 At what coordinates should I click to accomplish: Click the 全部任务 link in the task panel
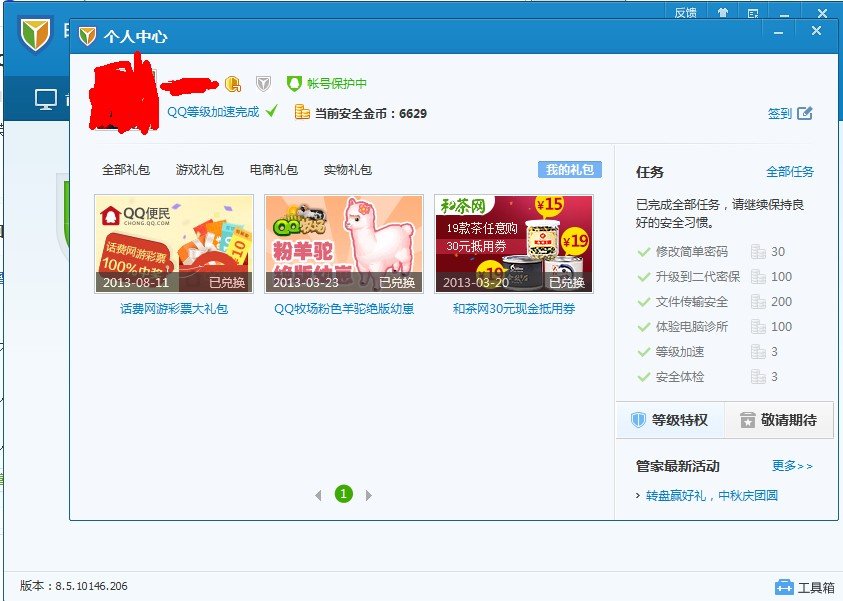pos(790,171)
